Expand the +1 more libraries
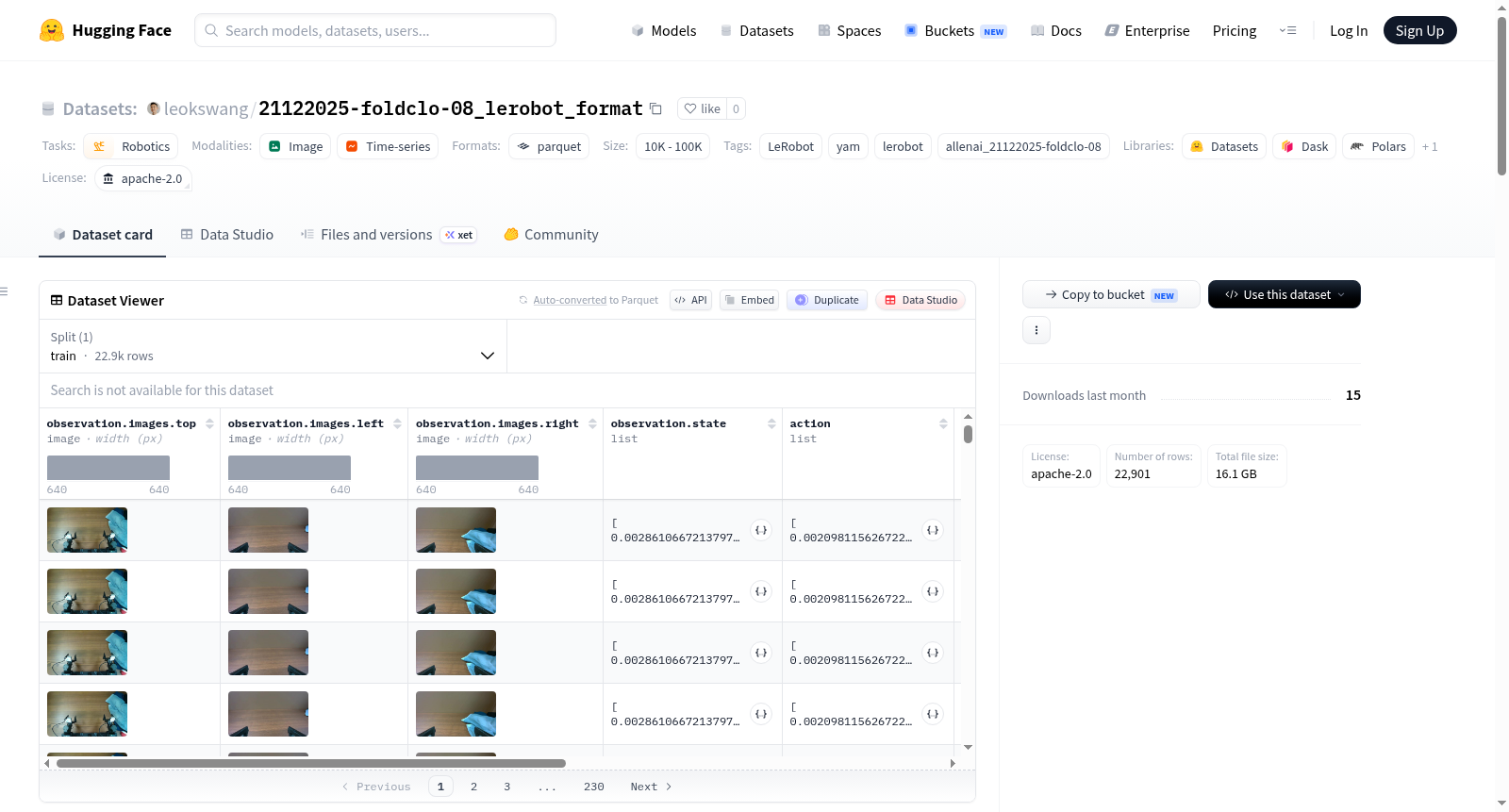 pyautogui.click(x=1430, y=146)
